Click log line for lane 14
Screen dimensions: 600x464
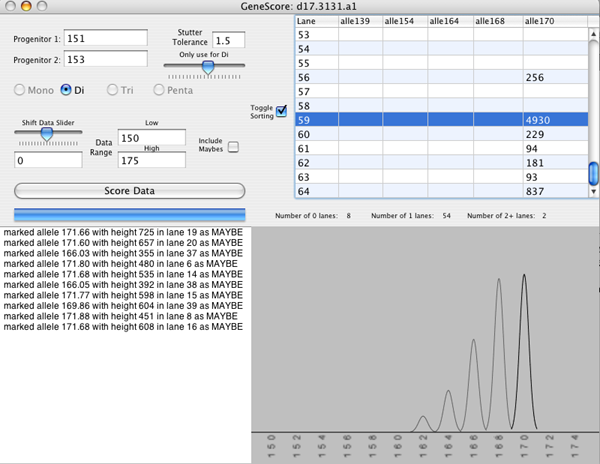(123, 274)
